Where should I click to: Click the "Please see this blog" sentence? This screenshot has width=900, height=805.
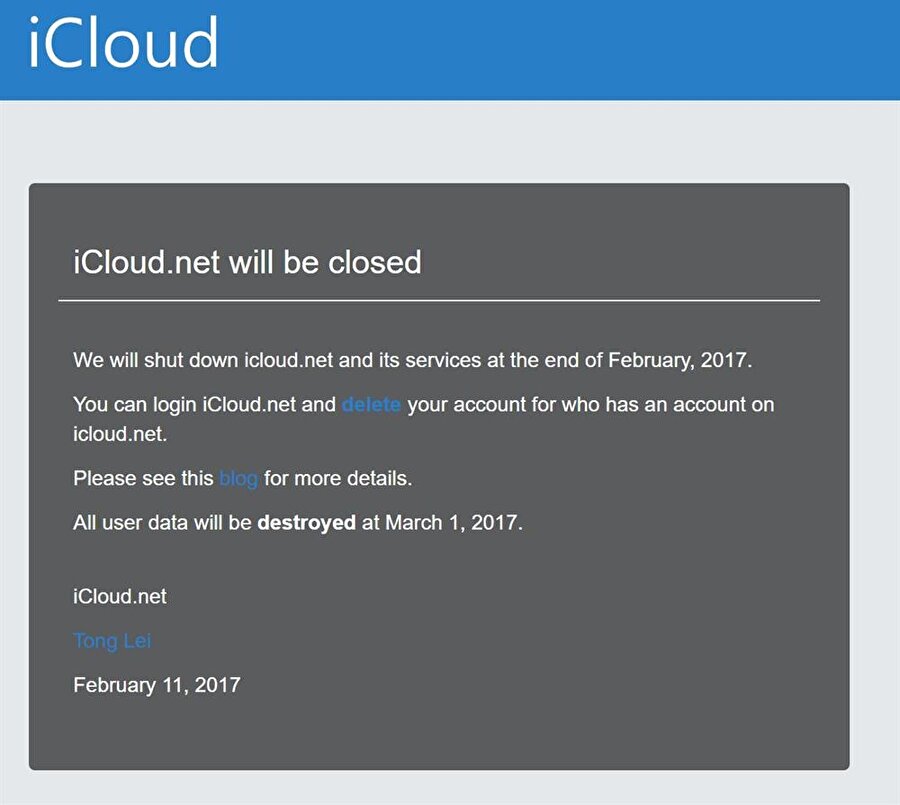click(240, 479)
